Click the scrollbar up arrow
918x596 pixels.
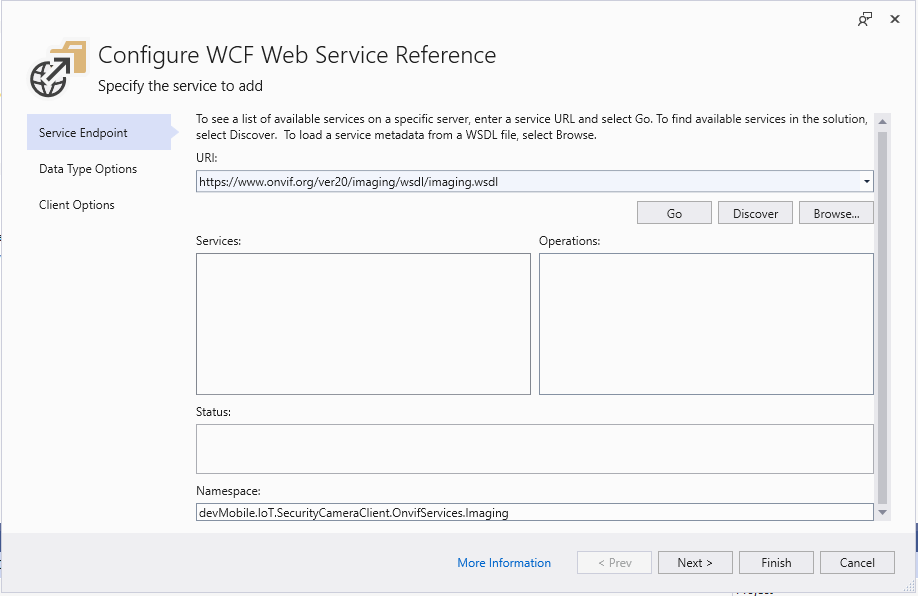[x=882, y=122]
